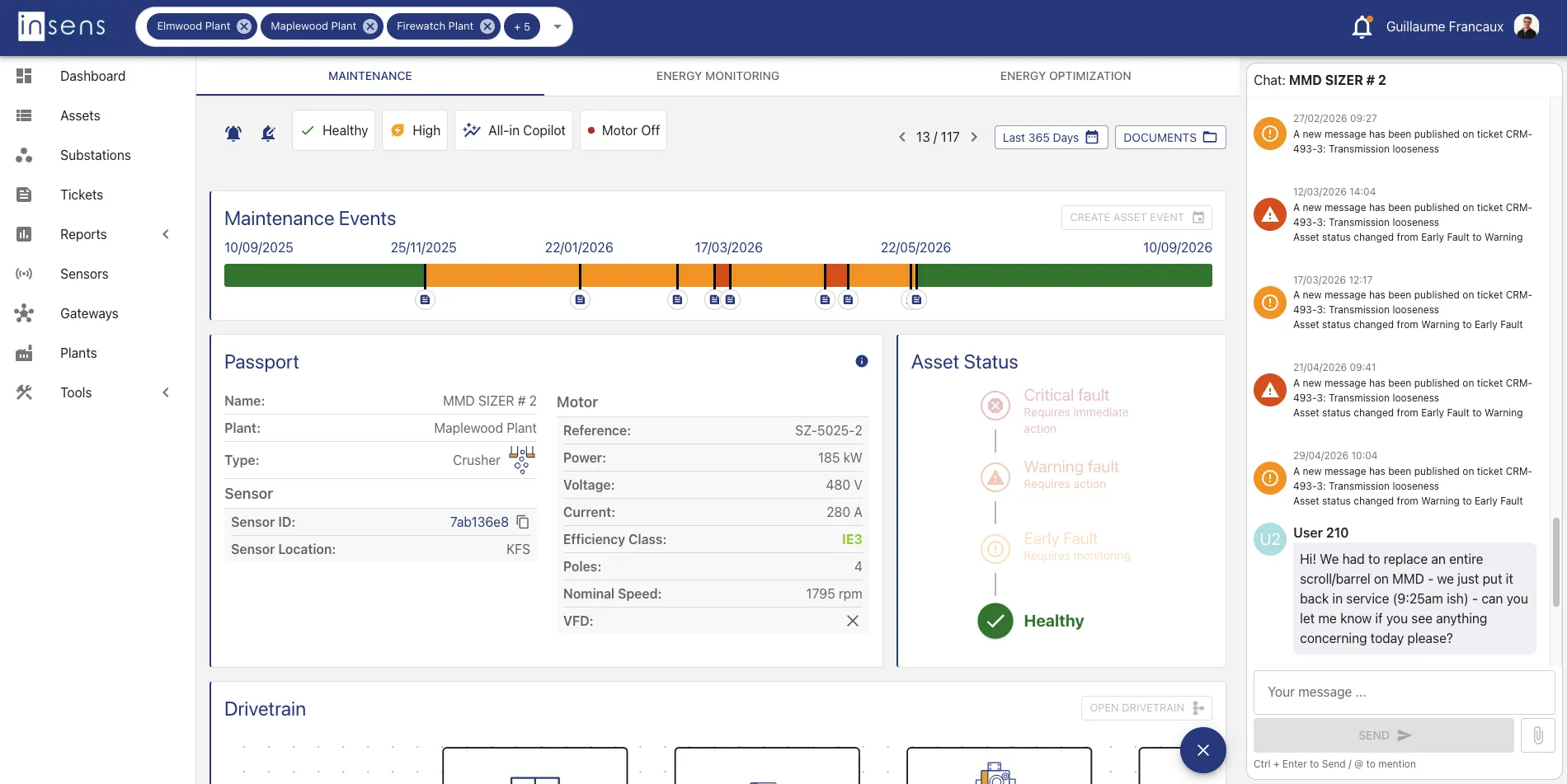Expand the Reports submenu
Screen dimensions: 1567x784
166,234
